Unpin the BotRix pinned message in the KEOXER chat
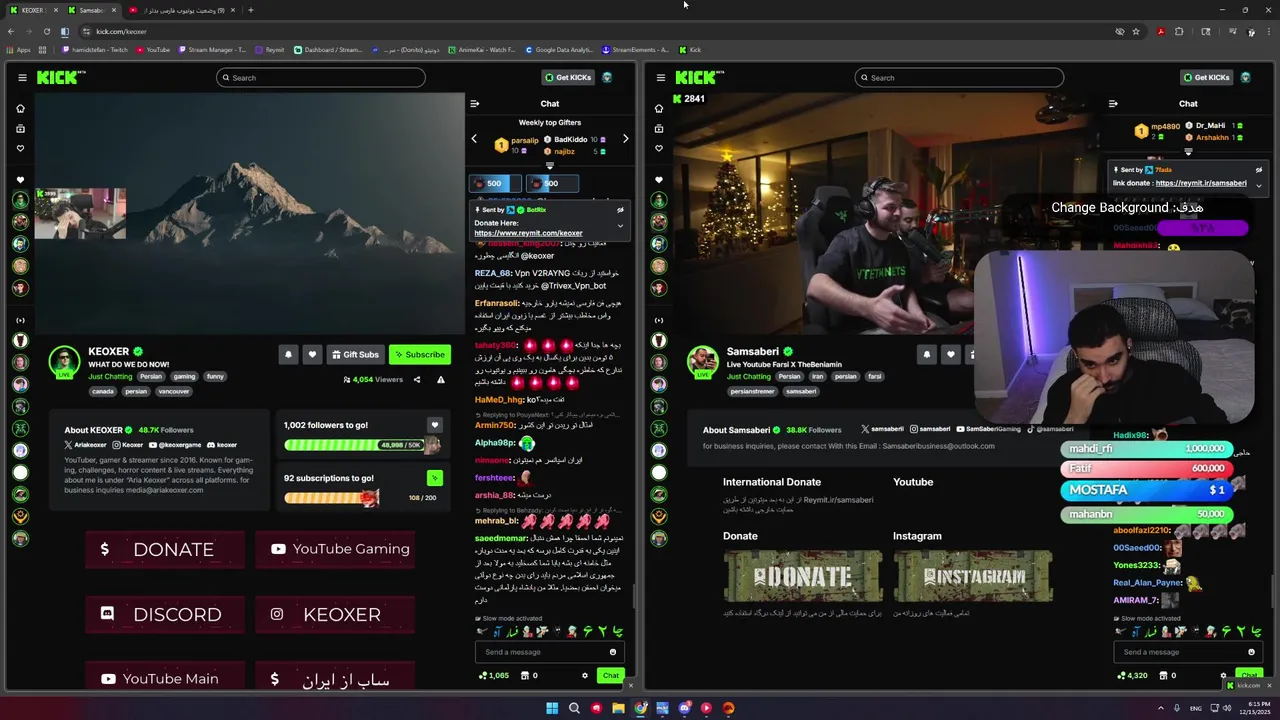This screenshot has width=1280, height=720. click(620, 210)
